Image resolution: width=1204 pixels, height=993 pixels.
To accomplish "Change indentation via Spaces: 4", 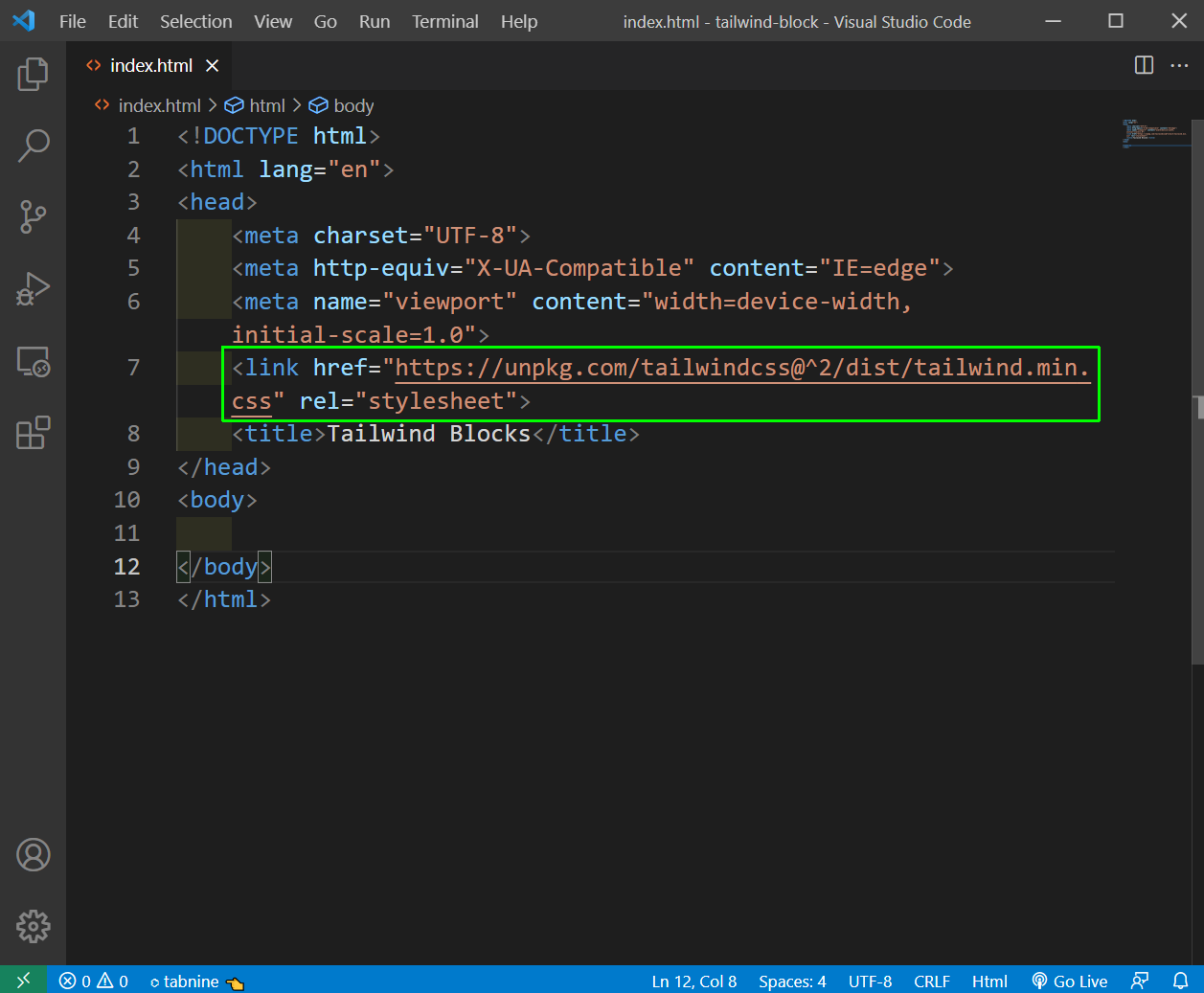I will coord(792,981).
